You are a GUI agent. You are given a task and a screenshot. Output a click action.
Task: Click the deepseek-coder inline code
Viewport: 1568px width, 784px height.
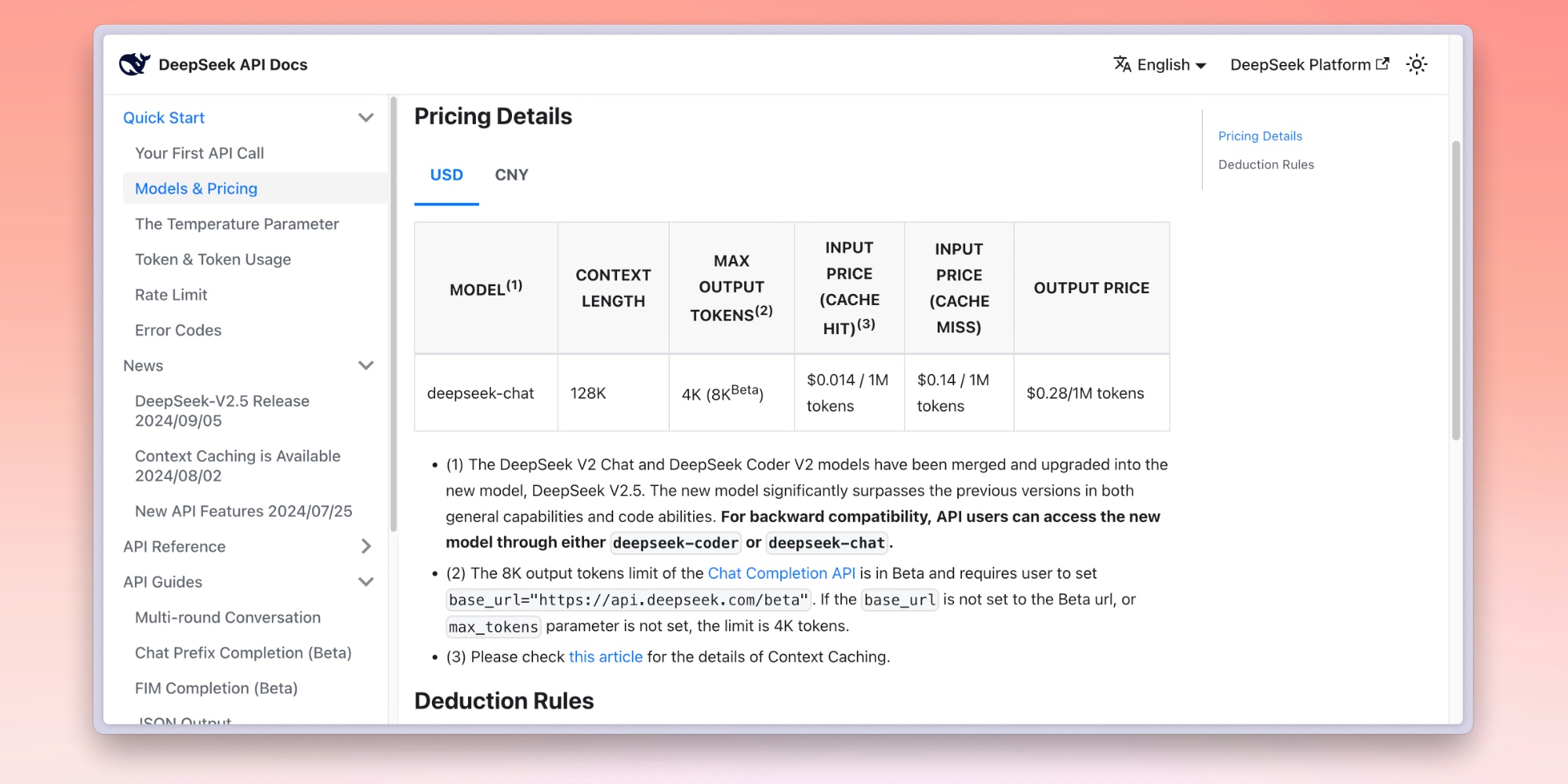coord(675,543)
